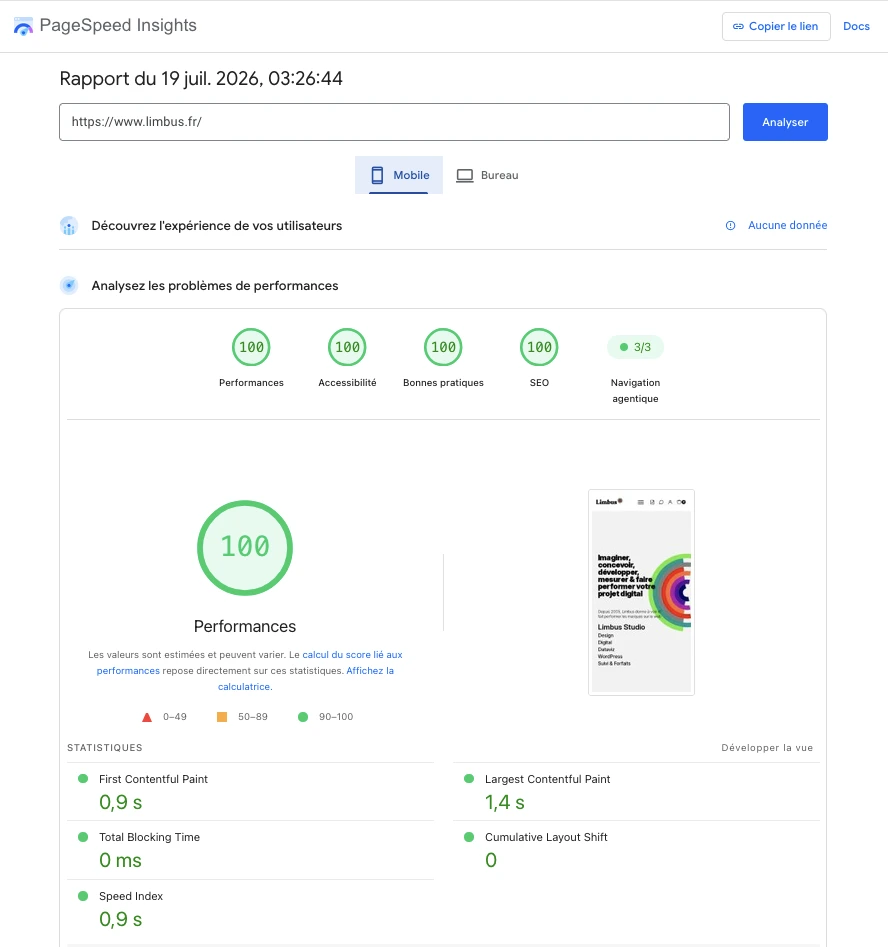Switch to the Bureau tab
This screenshot has height=947, width=888.
(487, 175)
